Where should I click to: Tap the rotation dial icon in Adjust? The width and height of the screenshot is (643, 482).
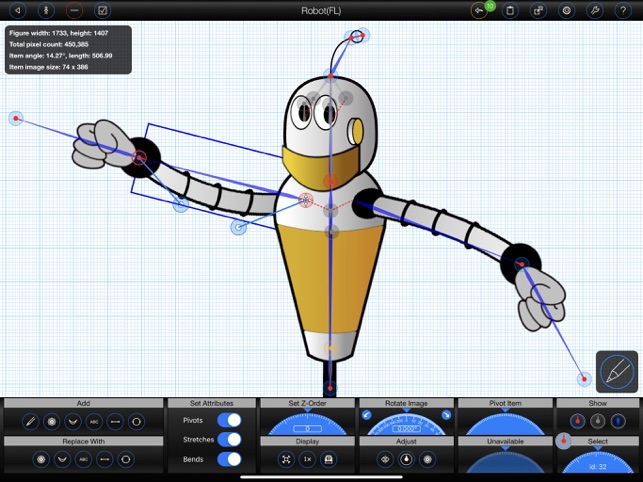(x=406, y=459)
